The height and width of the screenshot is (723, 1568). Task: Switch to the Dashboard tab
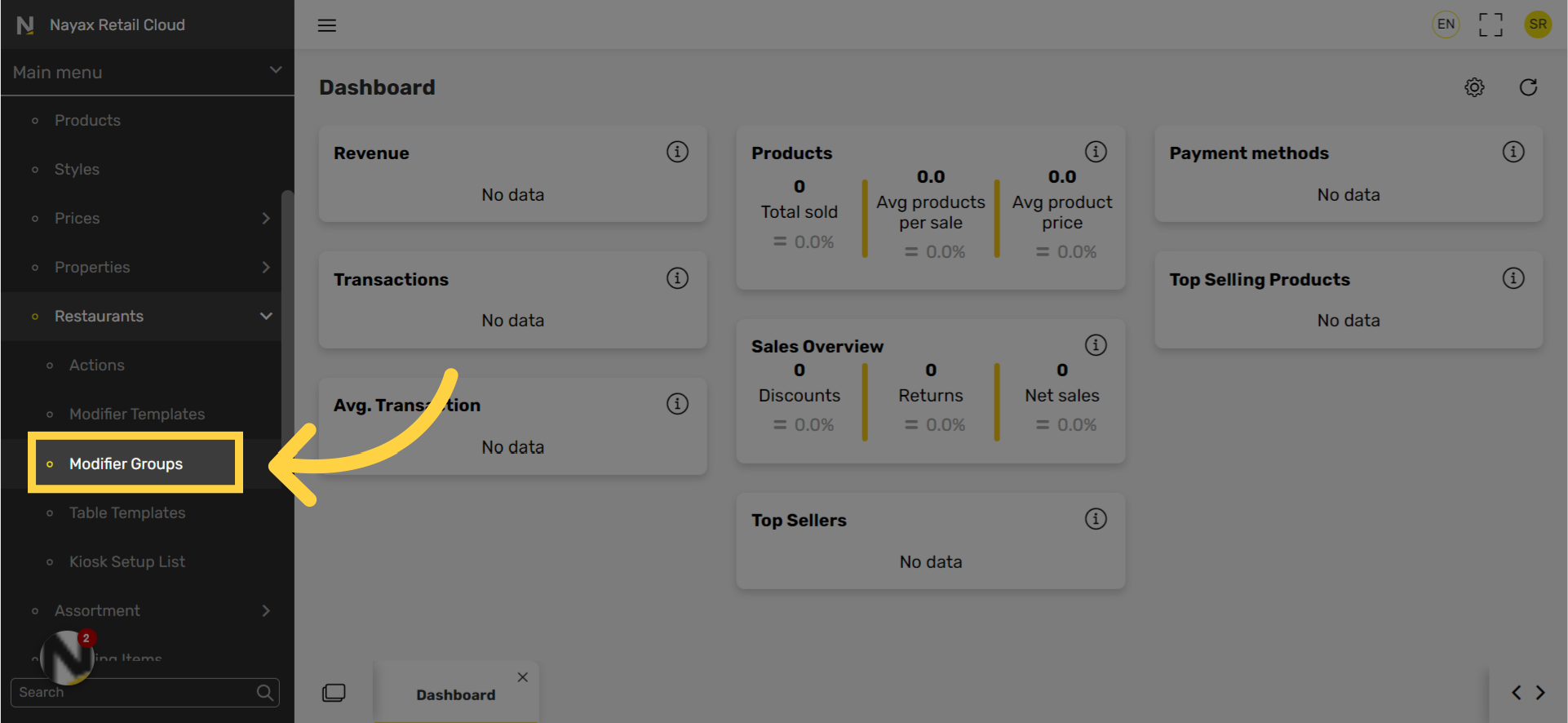455,694
